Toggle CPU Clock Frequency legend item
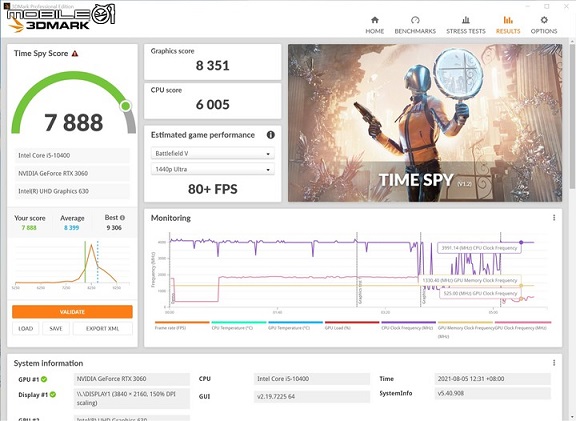 pyautogui.click(x=408, y=325)
